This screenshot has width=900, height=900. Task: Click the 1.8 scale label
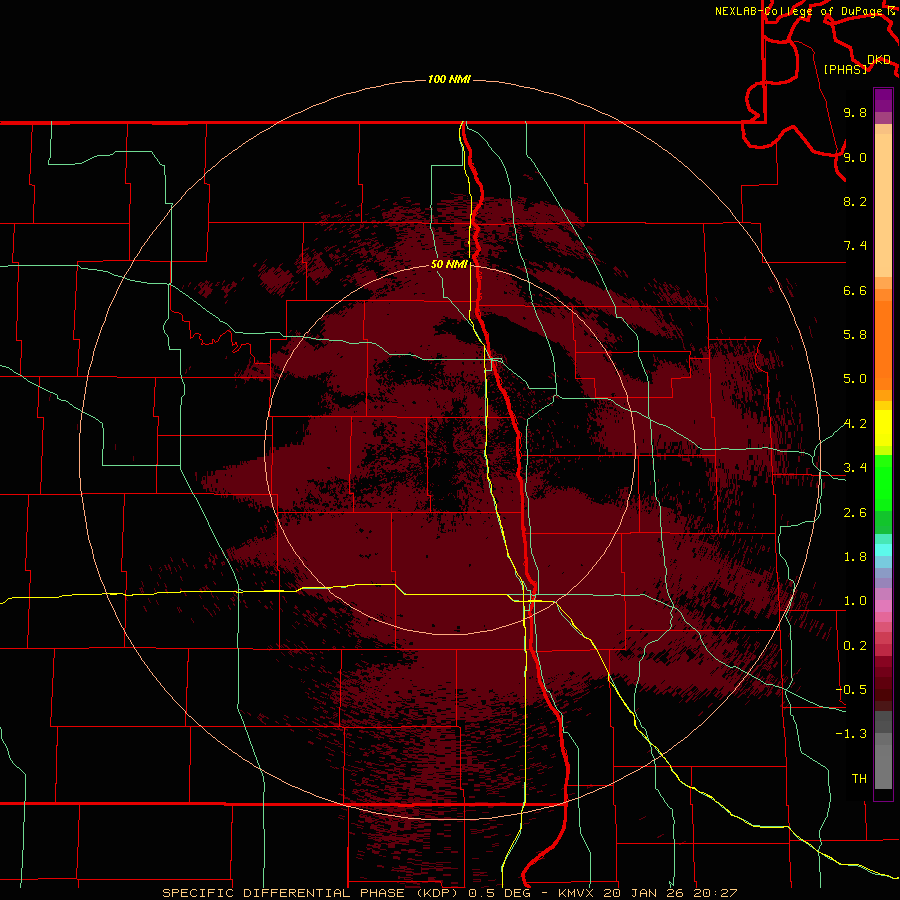click(855, 557)
